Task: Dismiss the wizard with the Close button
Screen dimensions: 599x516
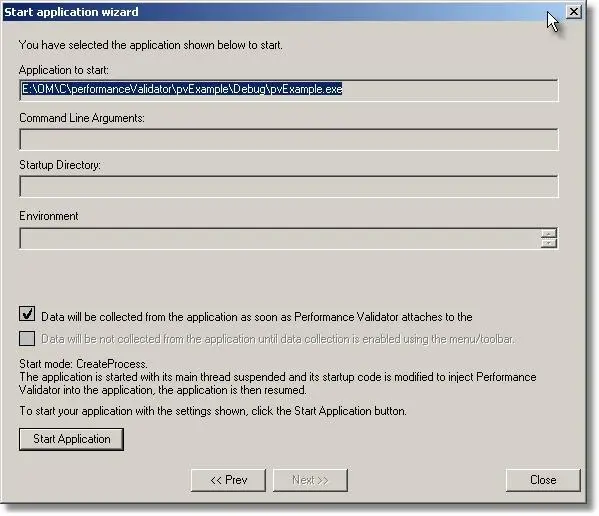Action: tap(543, 480)
